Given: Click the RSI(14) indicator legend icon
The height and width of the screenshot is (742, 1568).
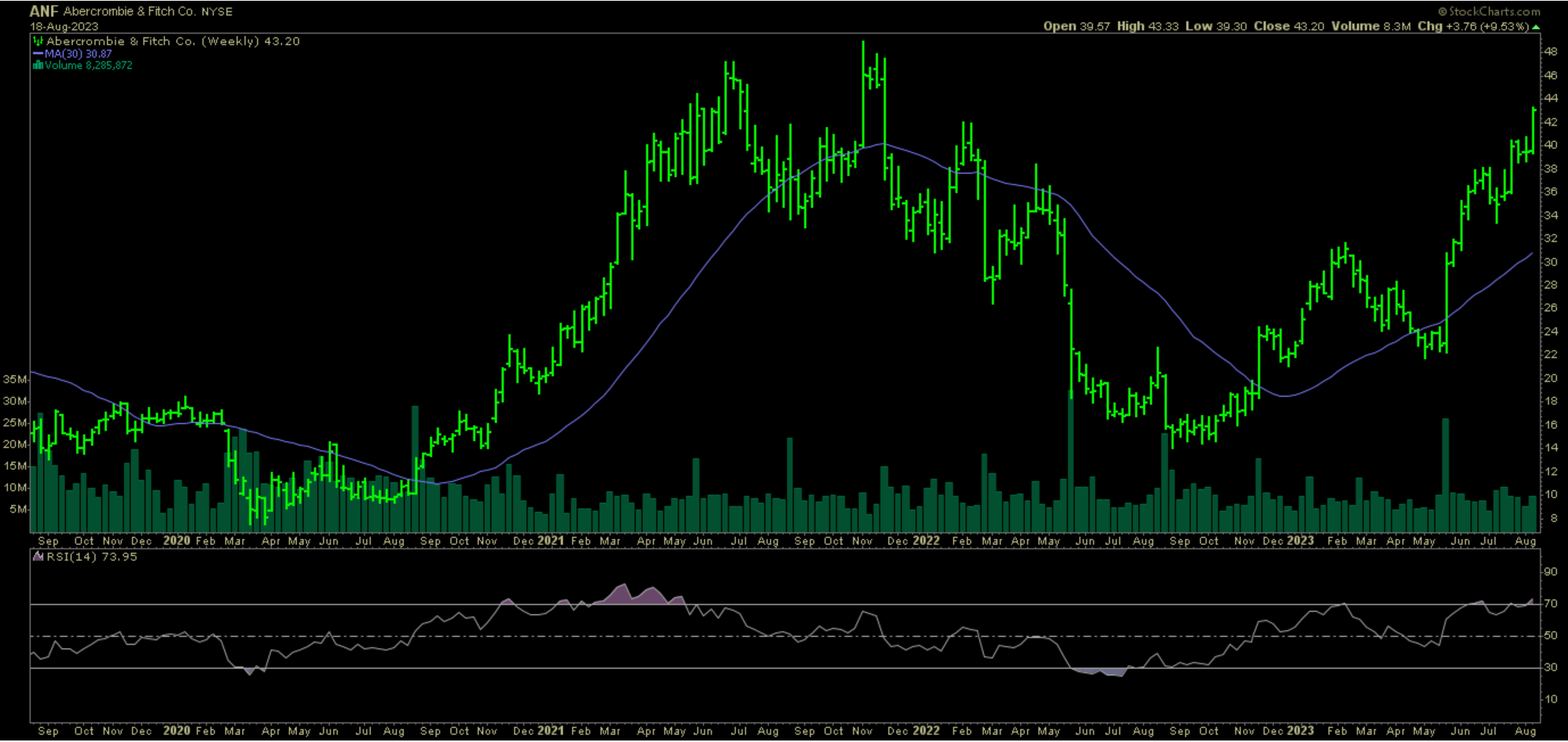Looking at the screenshot, I should point(38,556).
